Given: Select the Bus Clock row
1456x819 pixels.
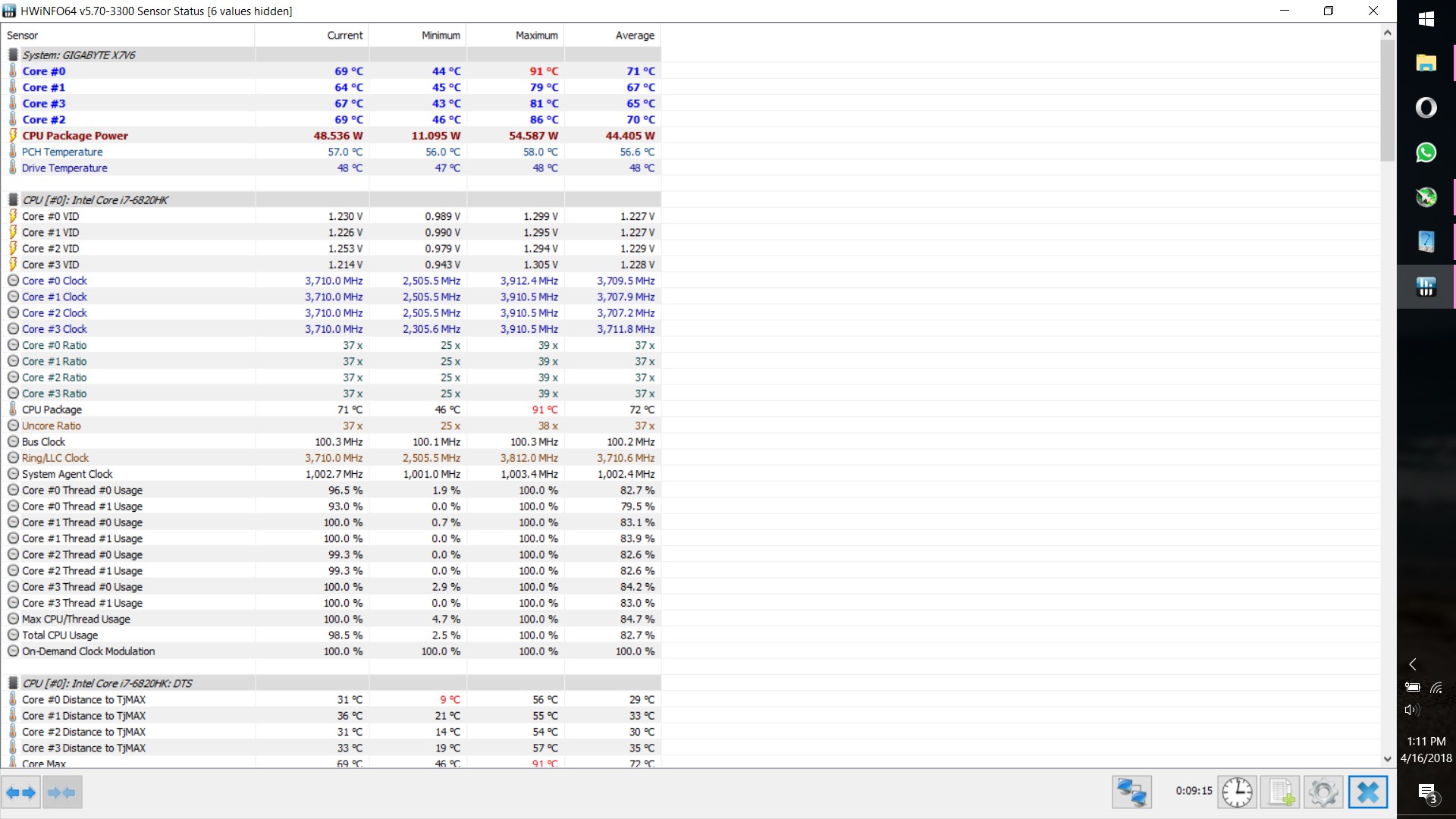Looking at the screenshot, I should coord(331,441).
